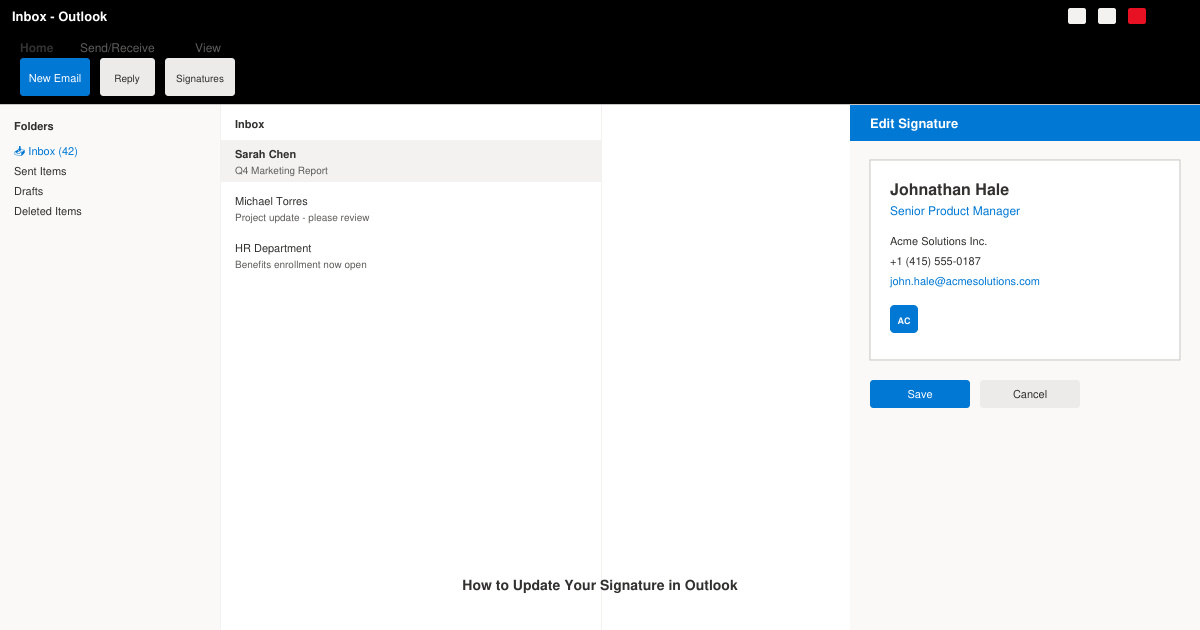Click the Edit Signature panel header
Image resolution: width=1200 pixels, height=630 pixels.
pos(1025,123)
